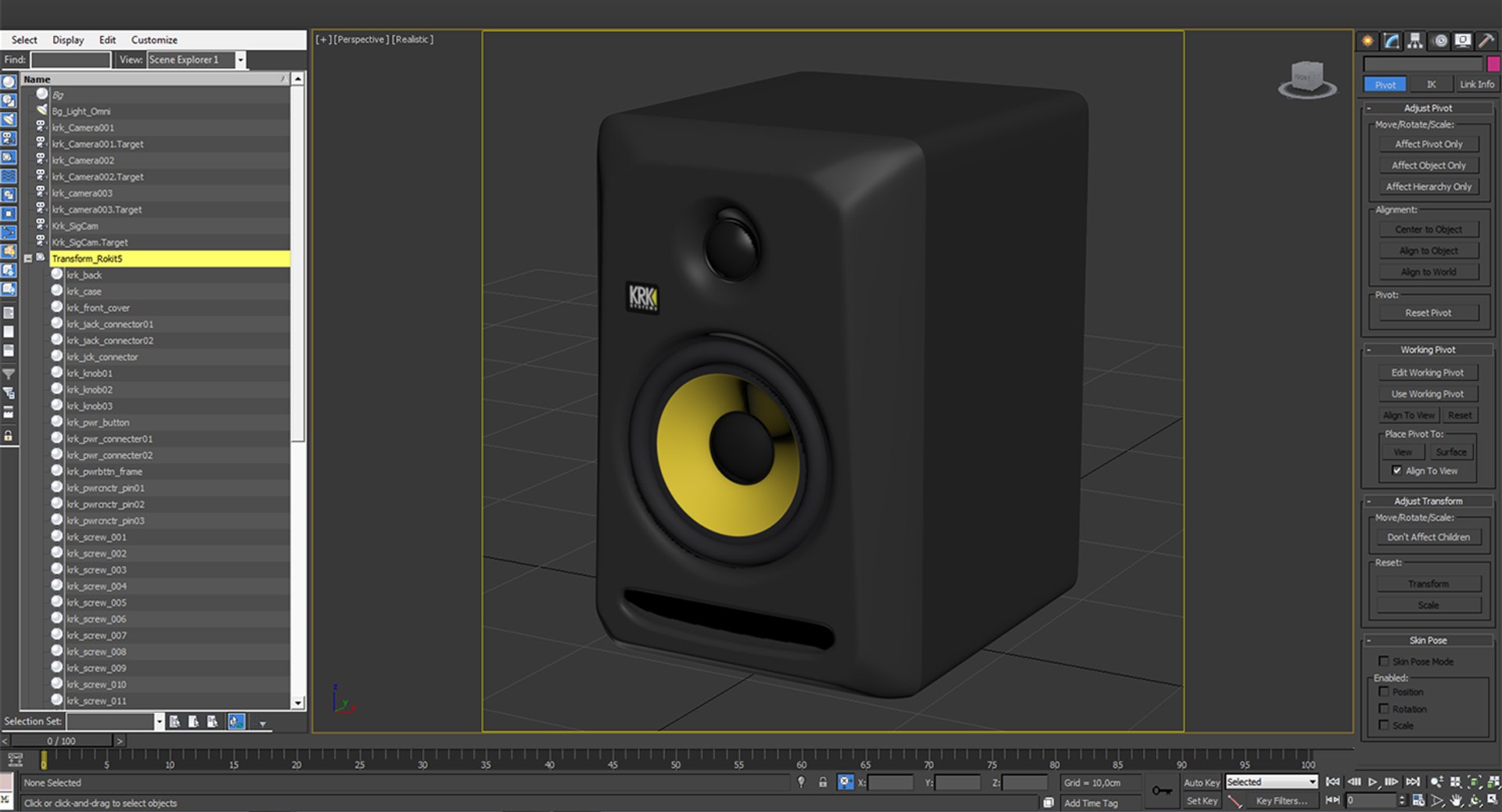Click the magenta object color swatch
1502x812 pixels.
[x=1493, y=64]
